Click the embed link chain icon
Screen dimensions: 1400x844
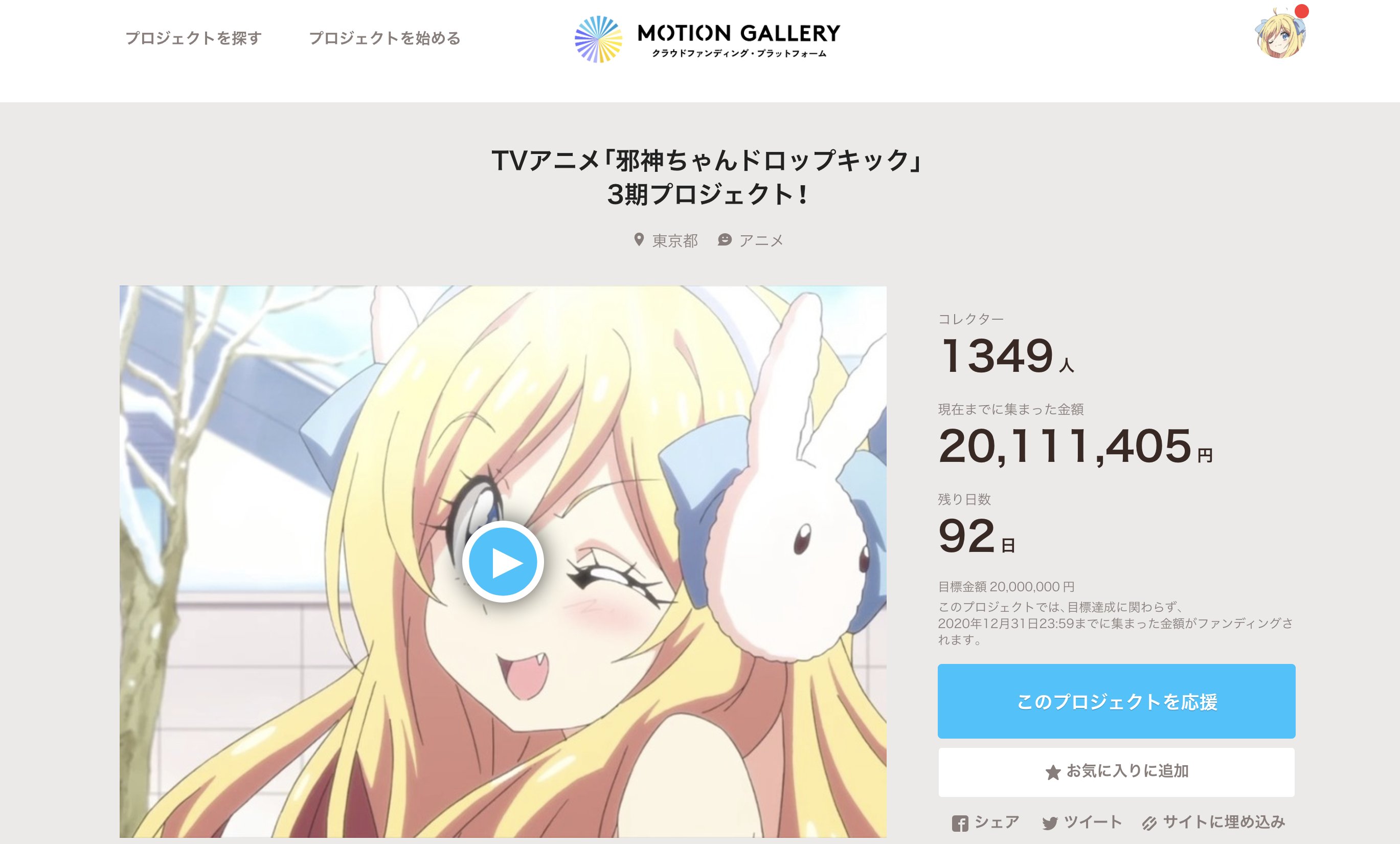tap(1149, 824)
